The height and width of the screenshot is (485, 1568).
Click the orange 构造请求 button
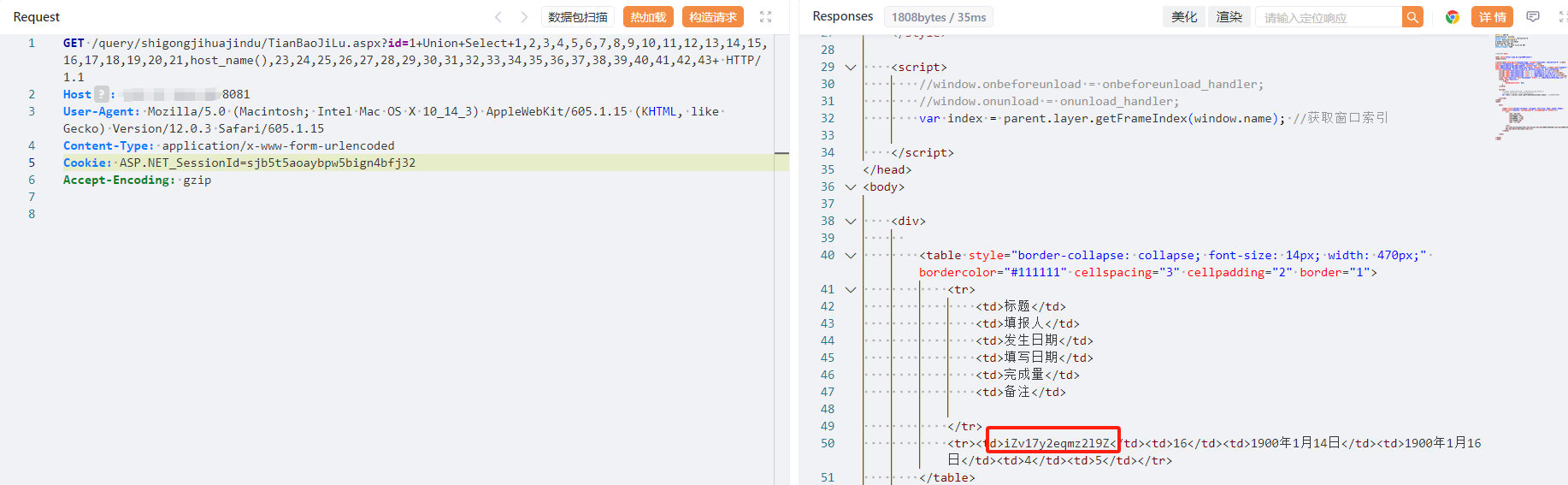tap(713, 17)
